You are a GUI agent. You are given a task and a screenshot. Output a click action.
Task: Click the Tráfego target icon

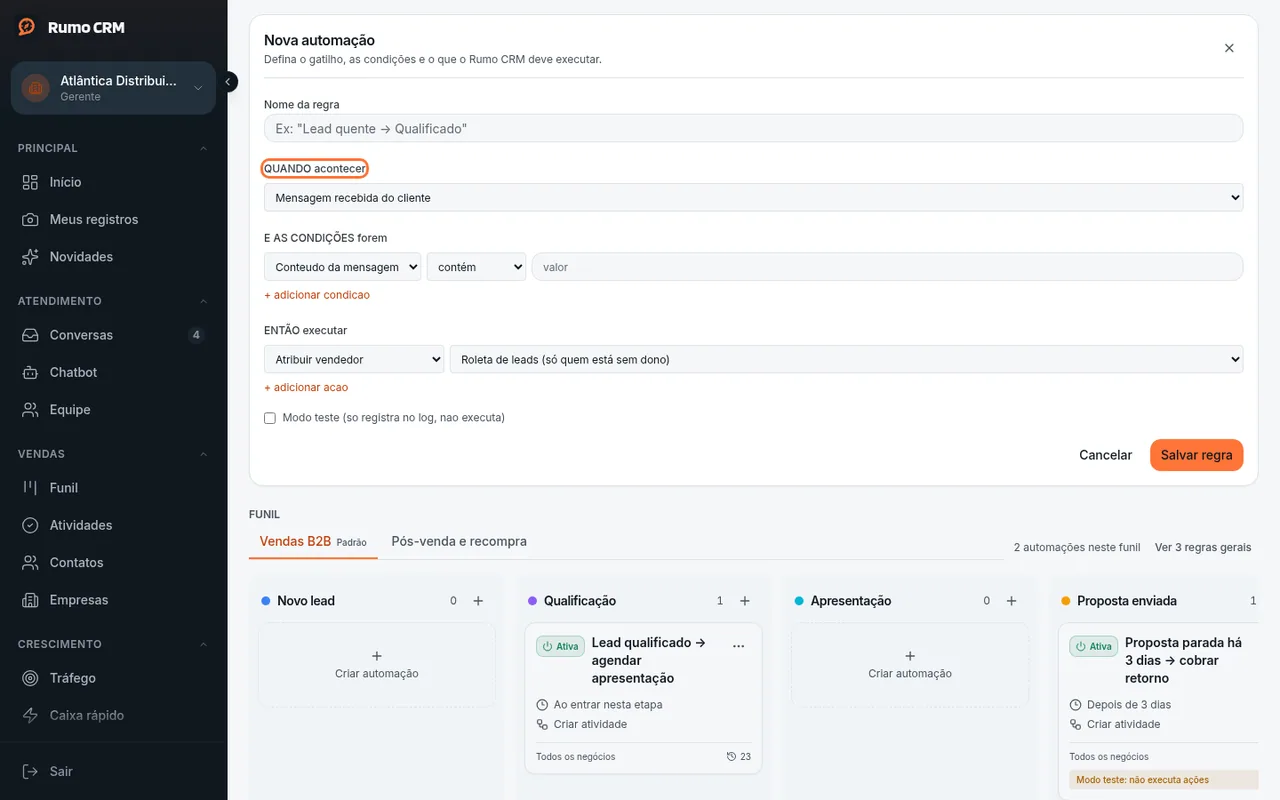point(31,678)
